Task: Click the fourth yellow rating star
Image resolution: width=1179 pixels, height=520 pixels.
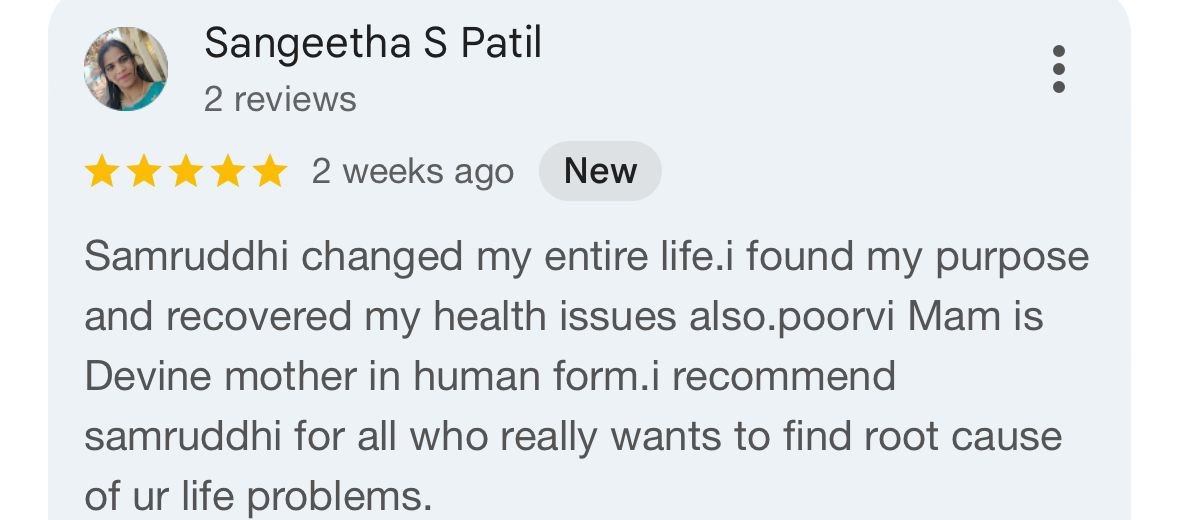Action: pyautogui.click(x=227, y=172)
